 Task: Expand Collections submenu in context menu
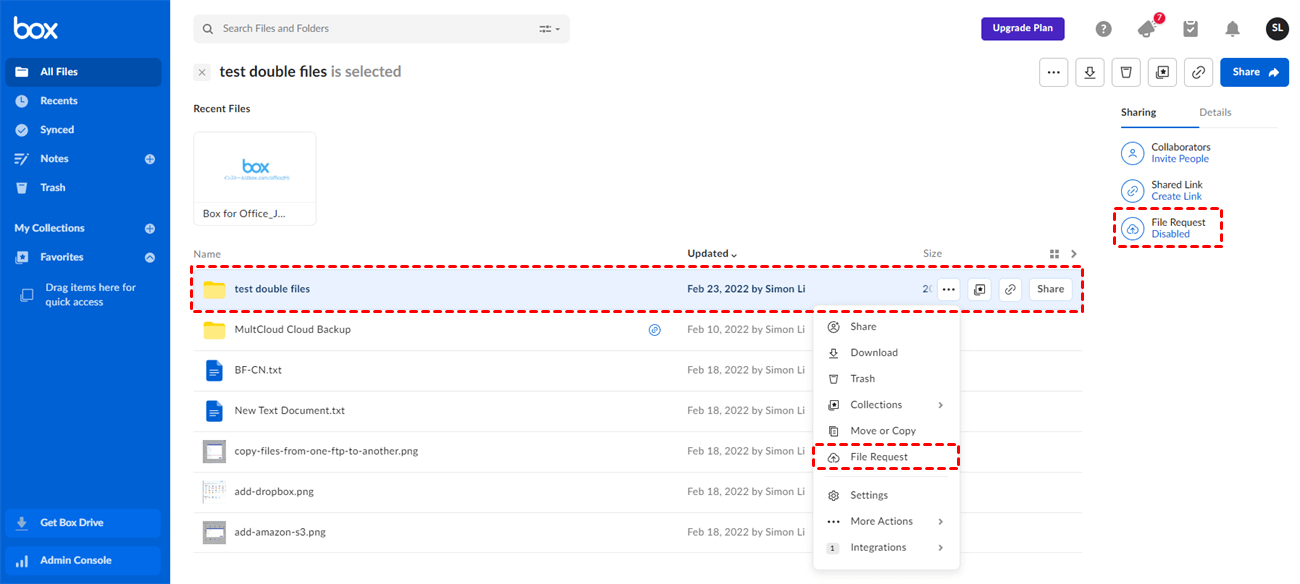886,405
